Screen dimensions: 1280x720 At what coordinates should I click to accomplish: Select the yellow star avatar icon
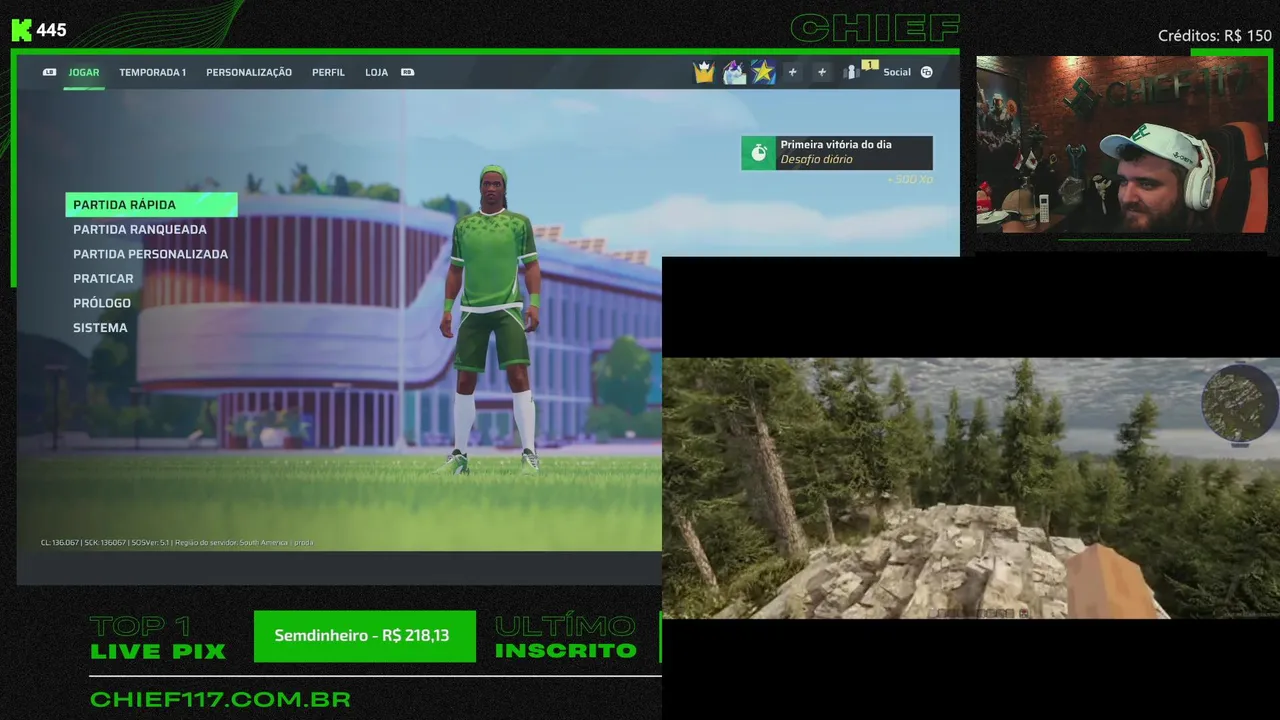click(764, 72)
